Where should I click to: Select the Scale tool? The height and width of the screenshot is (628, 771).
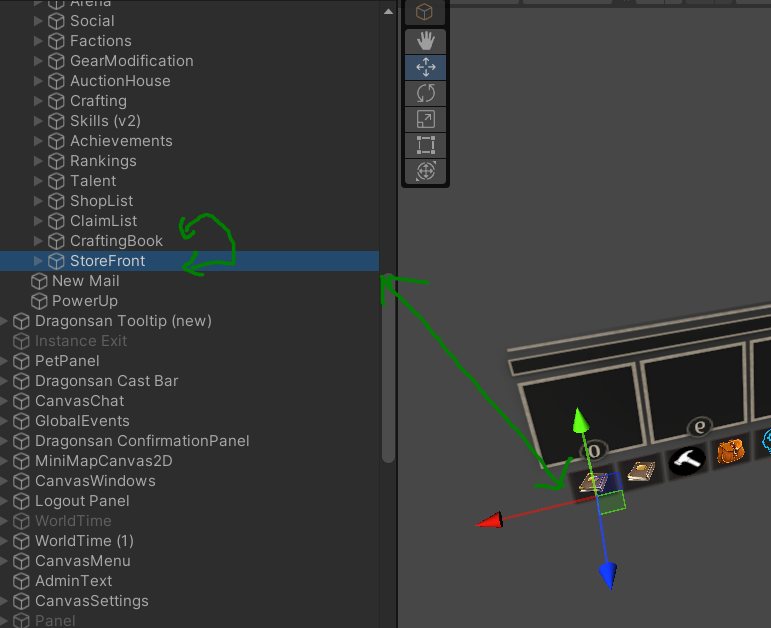pos(425,119)
